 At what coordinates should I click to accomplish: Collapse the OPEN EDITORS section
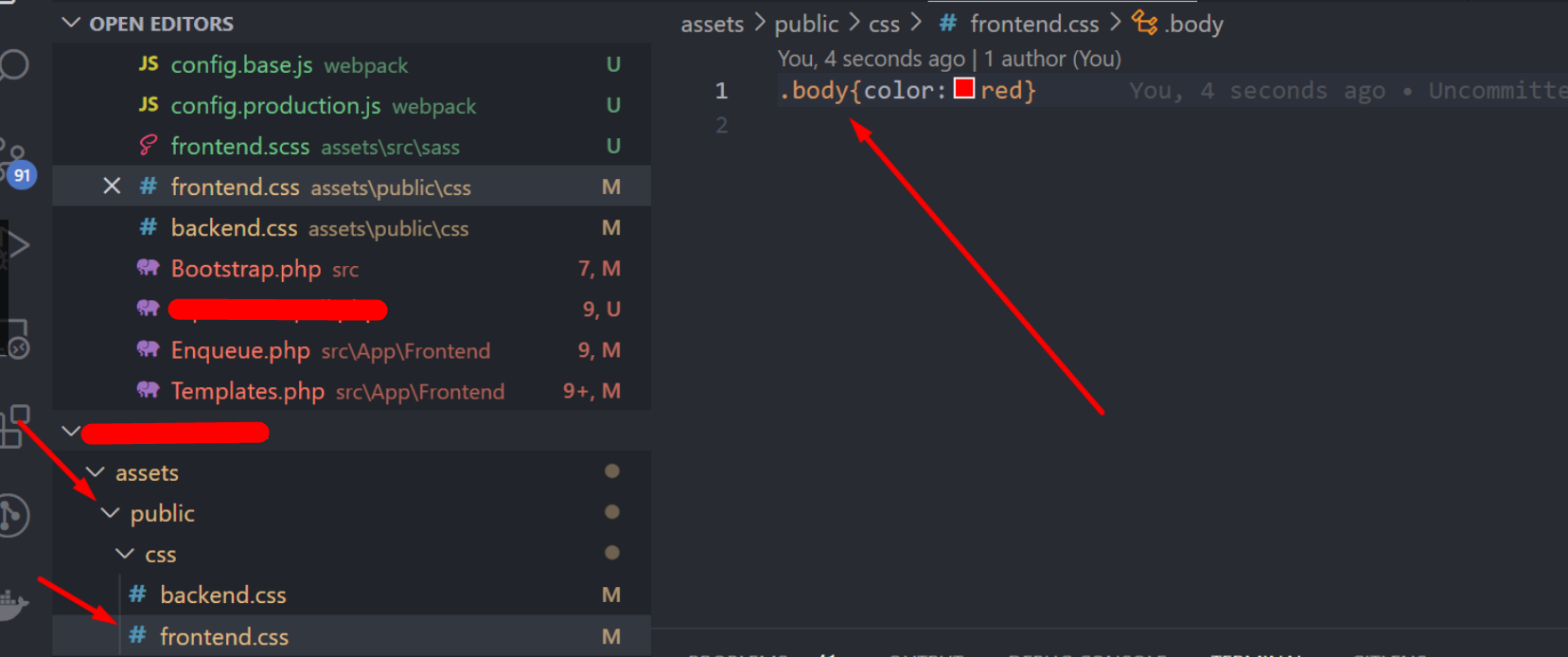[x=71, y=23]
